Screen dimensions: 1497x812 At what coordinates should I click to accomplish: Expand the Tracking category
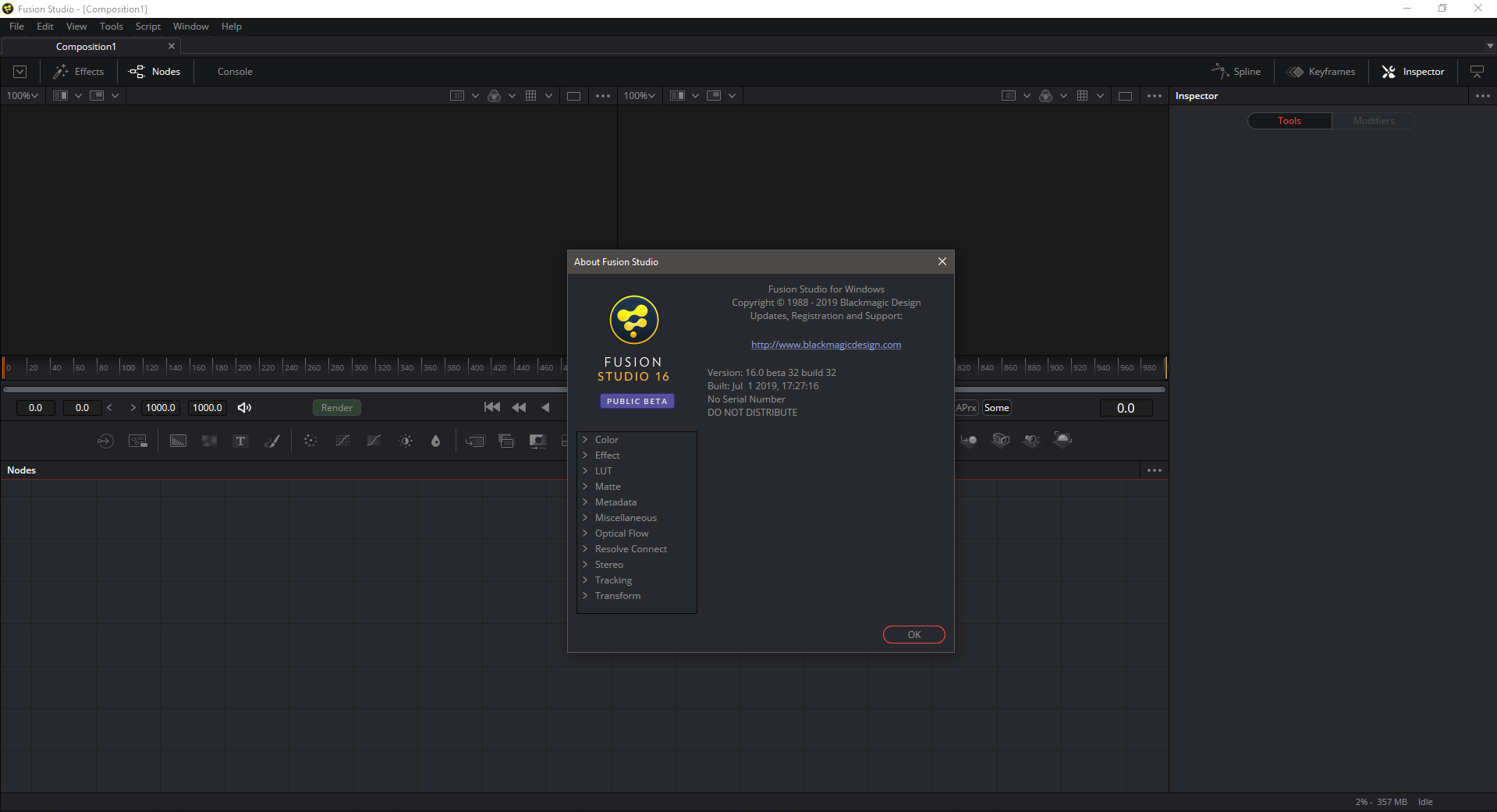[585, 580]
